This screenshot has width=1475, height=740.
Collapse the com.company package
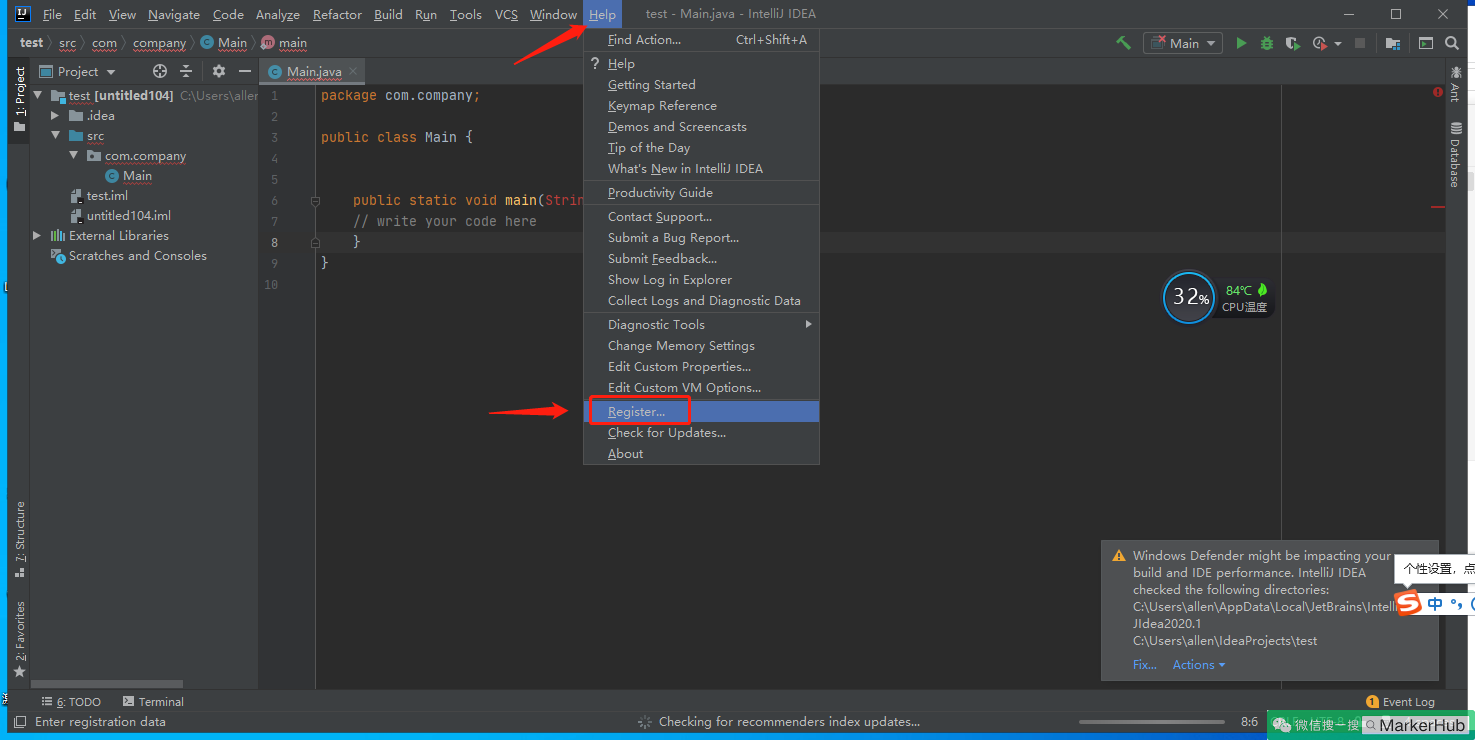[74, 156]
